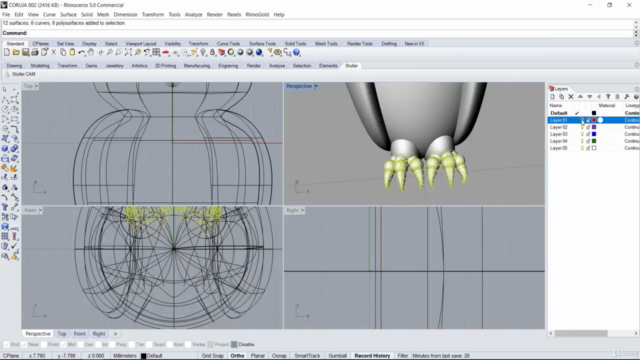This screenshot has width=640, height=360.
Task: Click the Stuller CAM toolbar button
Action: click(x=20, y=74)
